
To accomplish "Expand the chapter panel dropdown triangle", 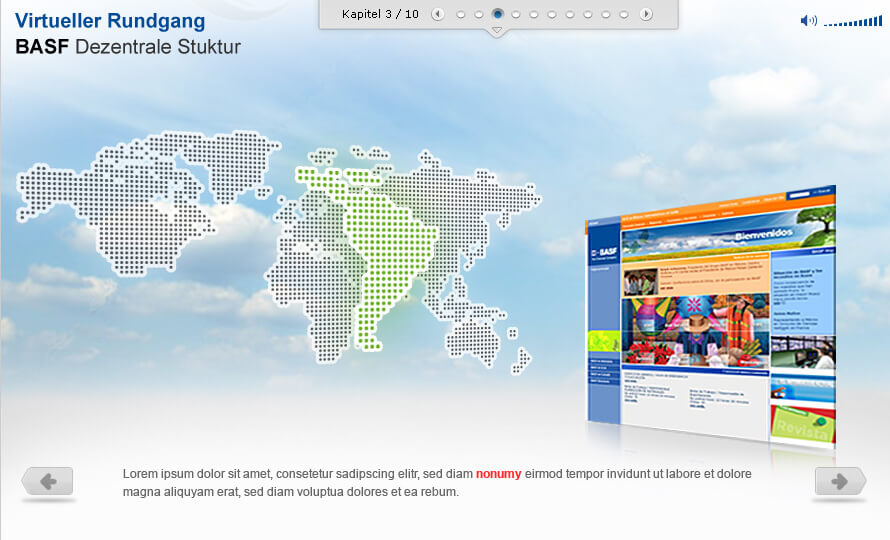I will click(x=497, y=32).
